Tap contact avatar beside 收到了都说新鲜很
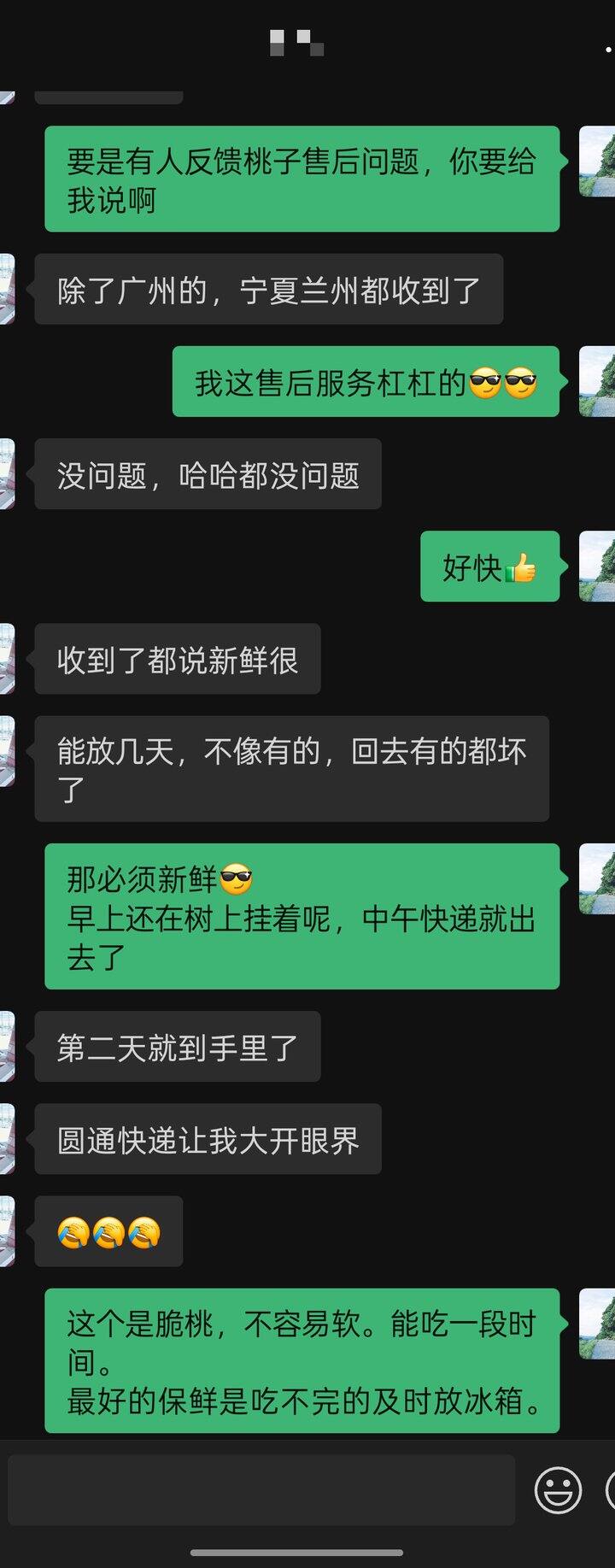 coord(8,659)
